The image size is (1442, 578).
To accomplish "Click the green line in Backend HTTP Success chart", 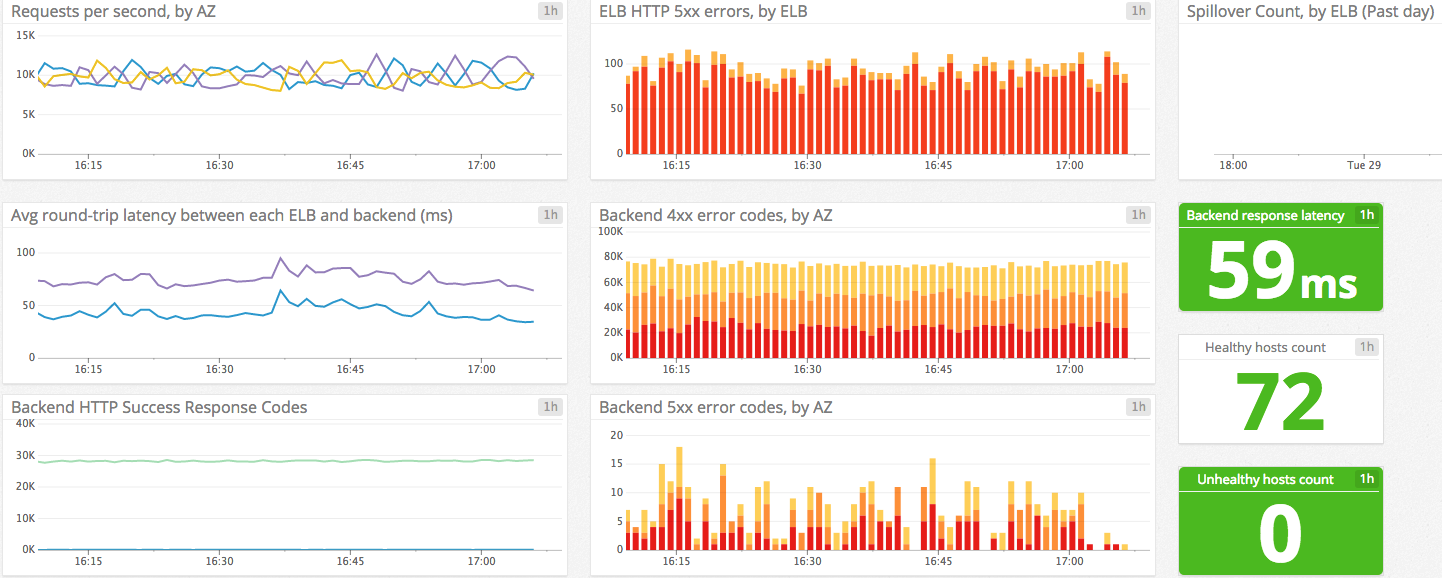I will [250, 460].
